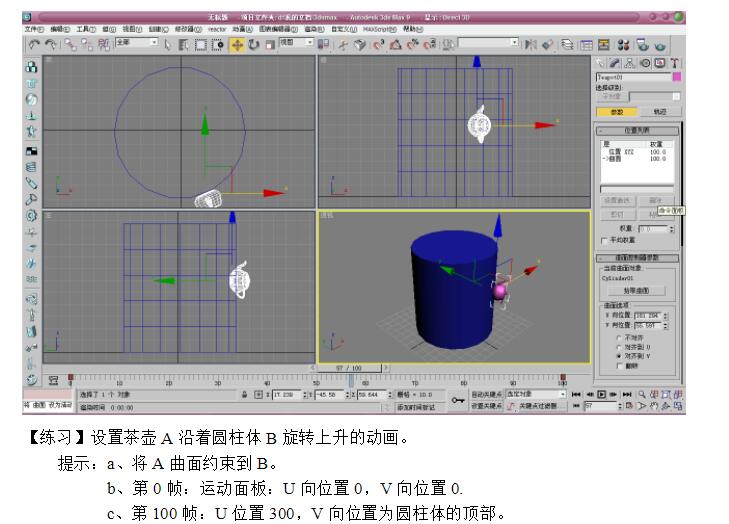The height and width of the screenshot is (524, 729).
Task: Click the magenta object color swatch
Action: (x=677, y=75)
